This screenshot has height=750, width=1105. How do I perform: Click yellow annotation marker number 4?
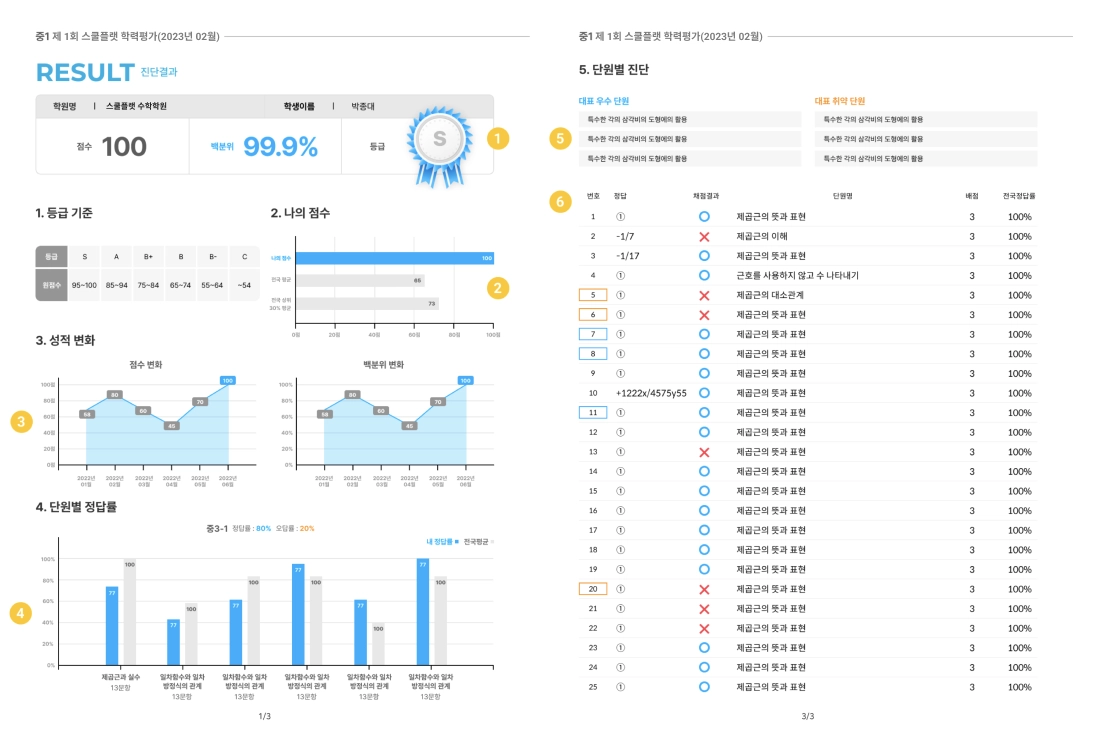point(20,613)
